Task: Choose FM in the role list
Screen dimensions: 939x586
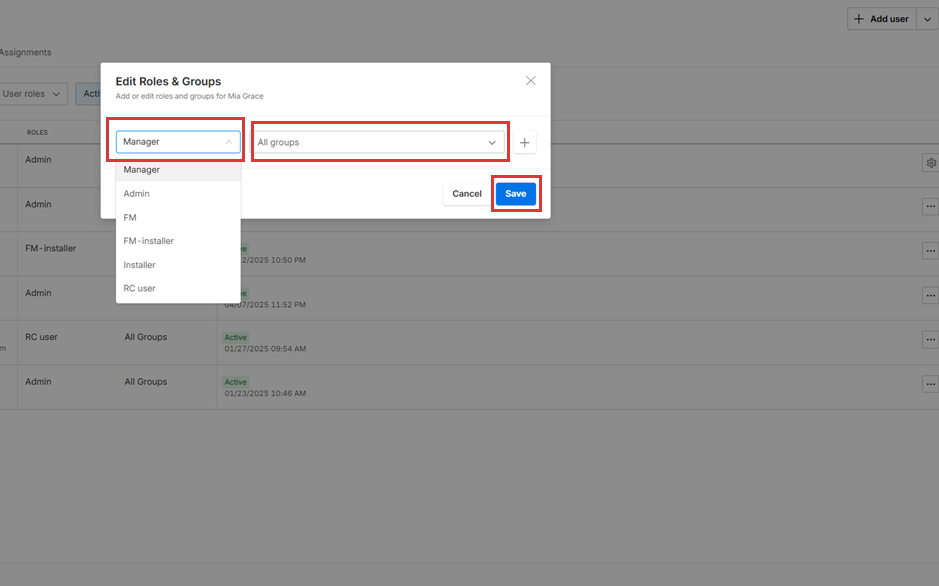Action: [130, 218]
